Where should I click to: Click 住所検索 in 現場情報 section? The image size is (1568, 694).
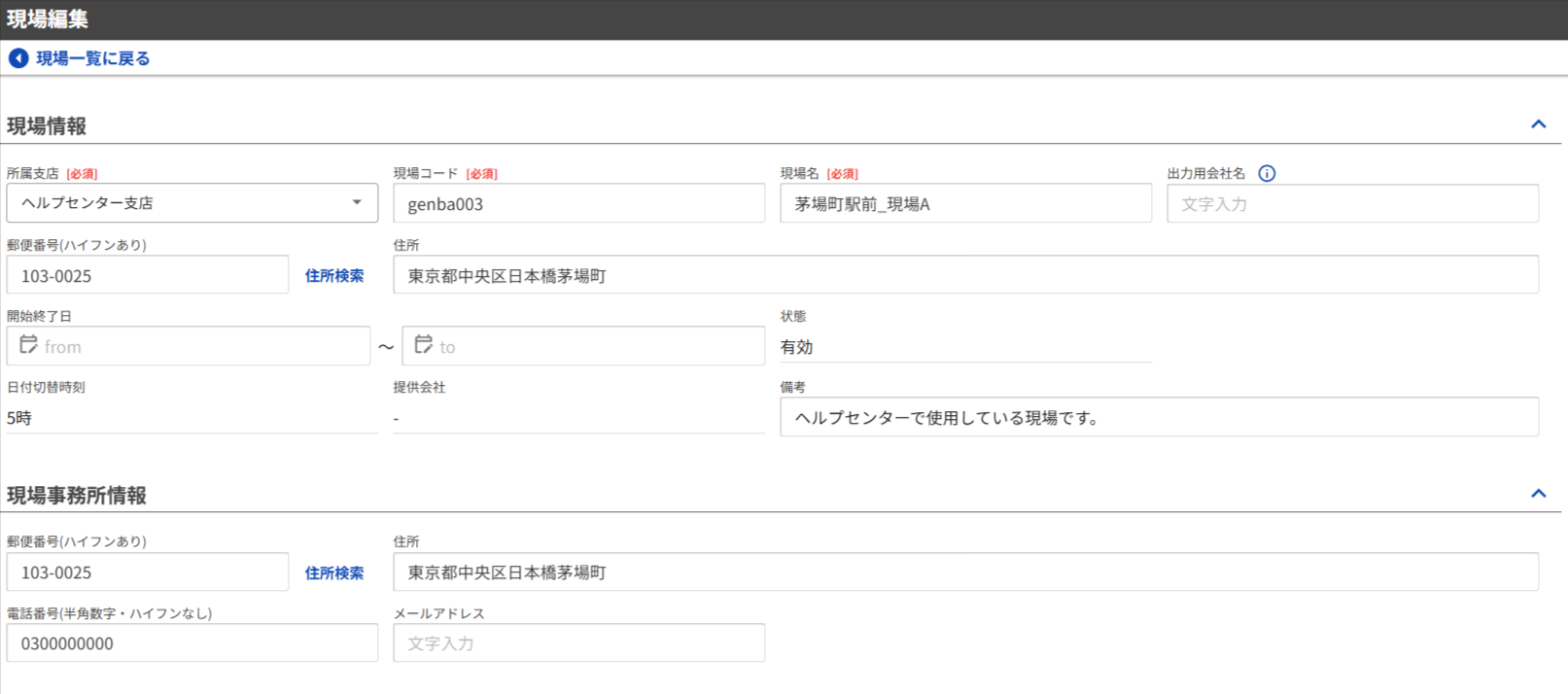(334, 276)
